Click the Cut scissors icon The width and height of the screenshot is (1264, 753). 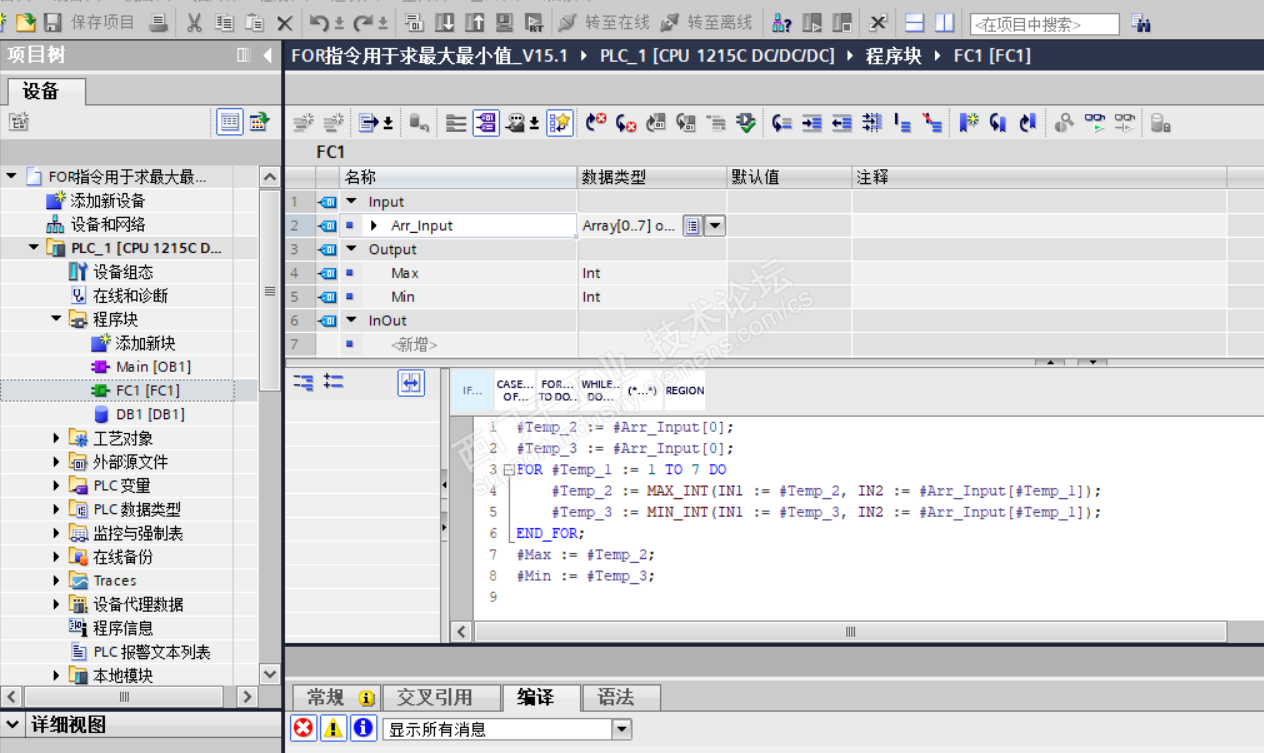click(x=195, y=22)
